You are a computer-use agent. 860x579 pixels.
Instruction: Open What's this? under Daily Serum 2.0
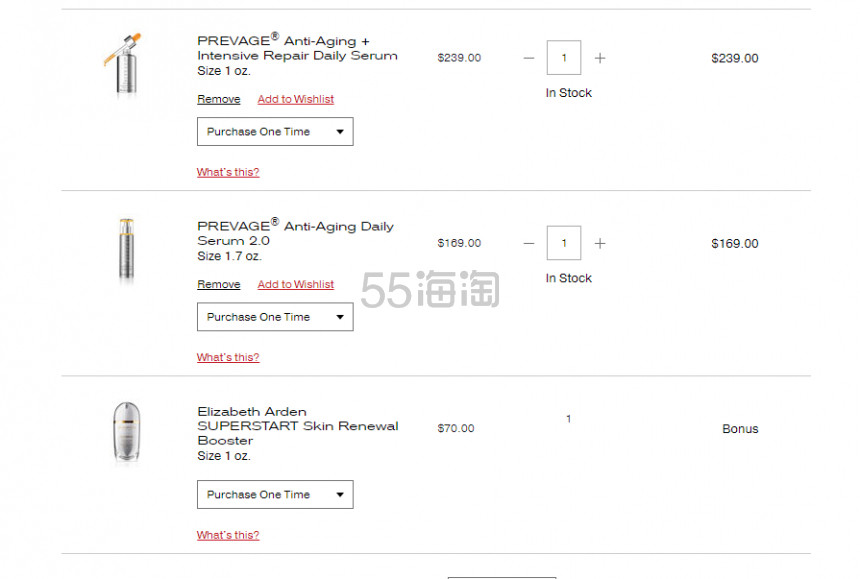click(228, 357)
